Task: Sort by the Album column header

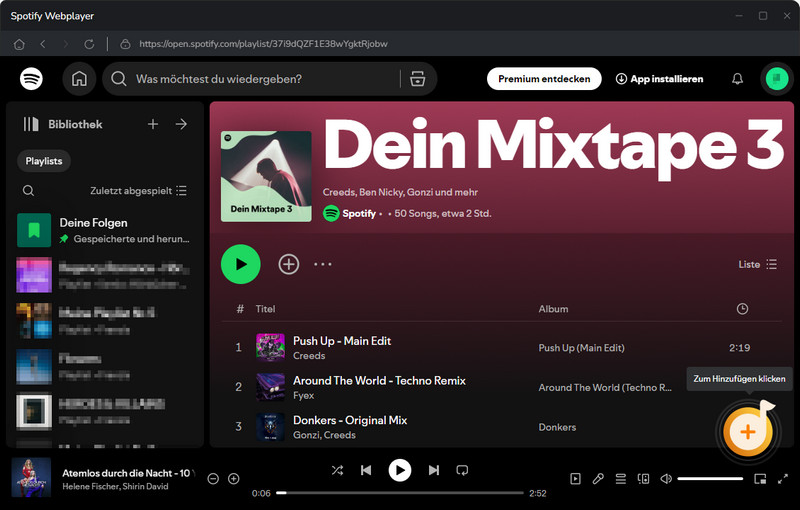Action: (x=553, y=309)
